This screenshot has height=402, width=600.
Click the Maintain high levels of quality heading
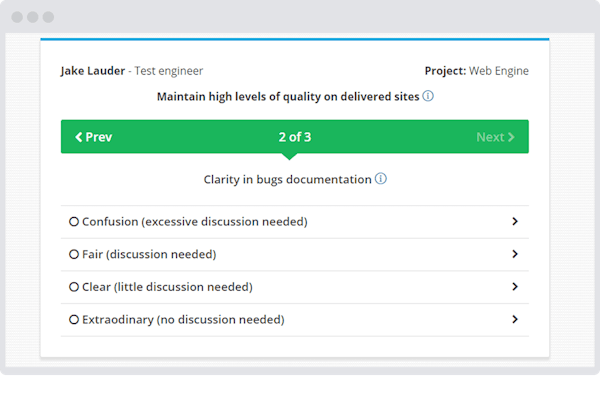(288, 97)
